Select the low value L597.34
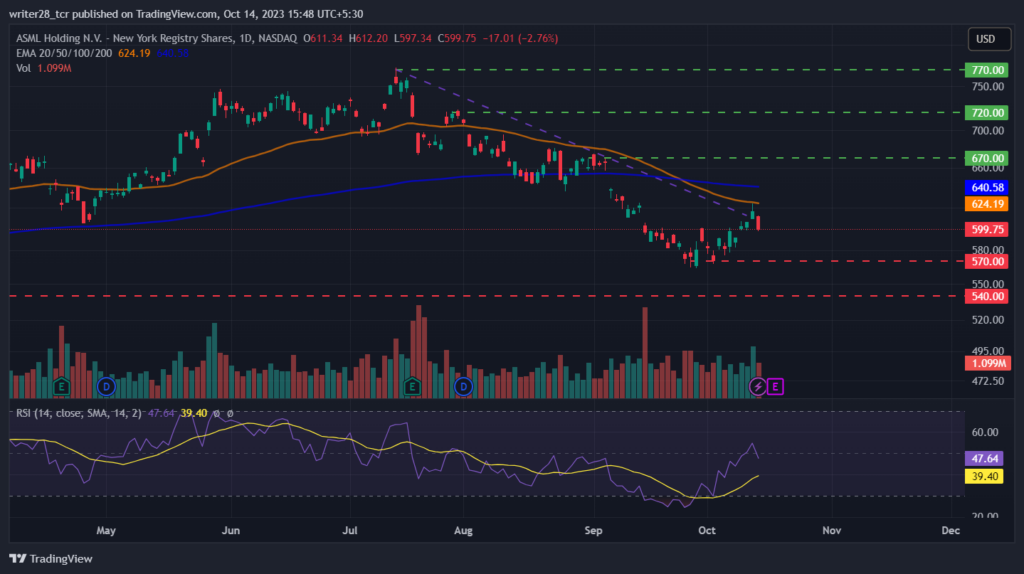 click(x=412, y=38)
